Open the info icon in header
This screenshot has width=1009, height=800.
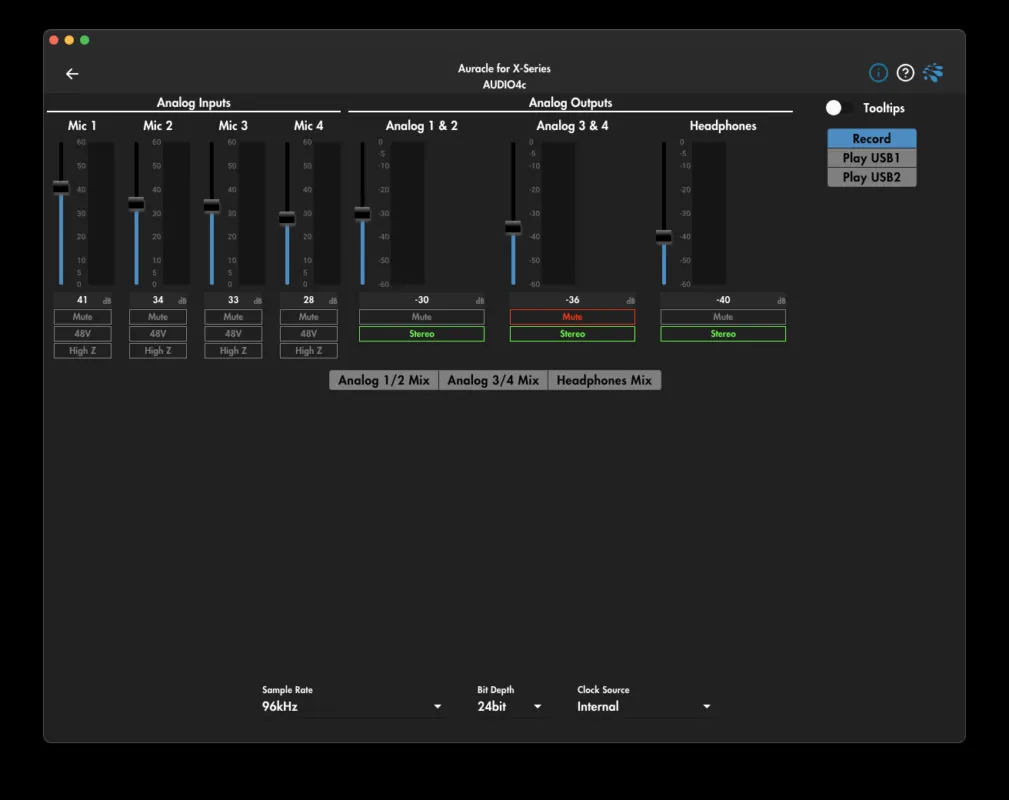pyautogui.click(x=878, y=73)
